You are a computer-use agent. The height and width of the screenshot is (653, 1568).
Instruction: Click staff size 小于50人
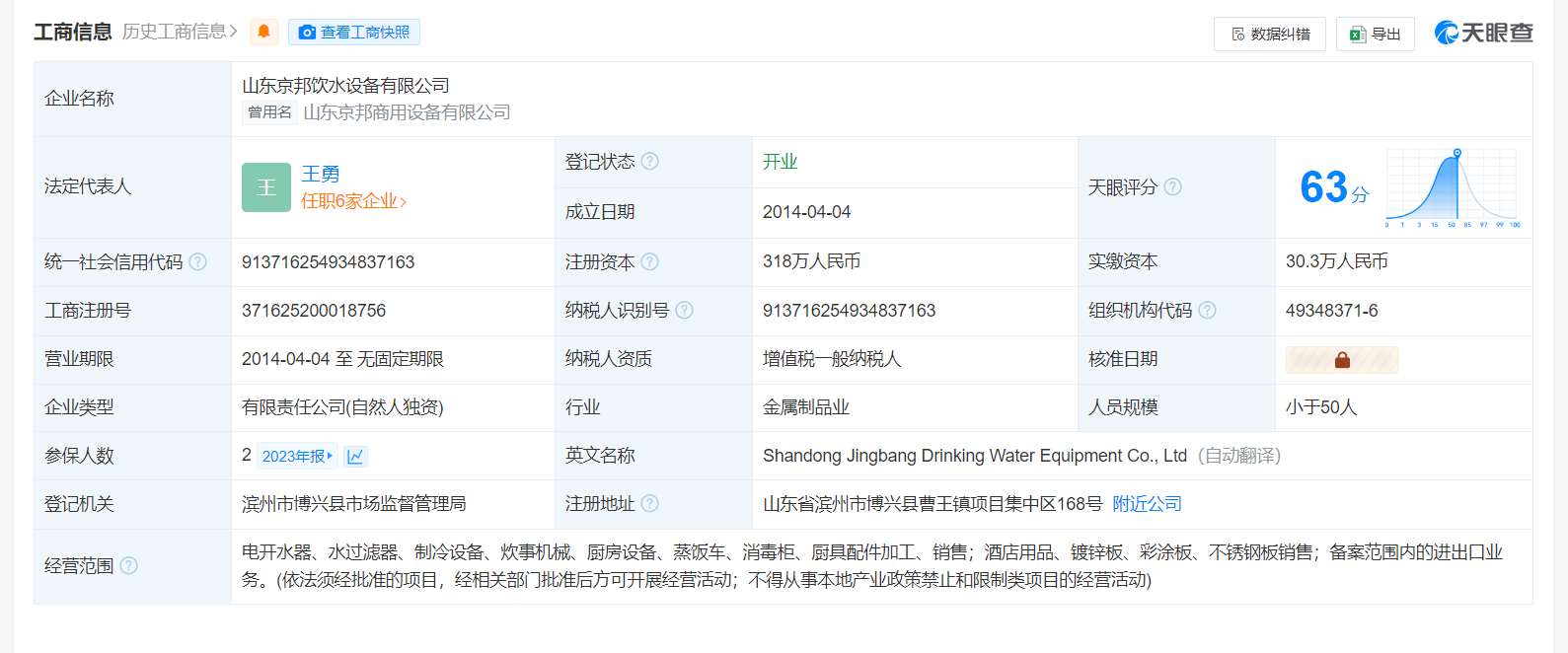click(1321, 407)
